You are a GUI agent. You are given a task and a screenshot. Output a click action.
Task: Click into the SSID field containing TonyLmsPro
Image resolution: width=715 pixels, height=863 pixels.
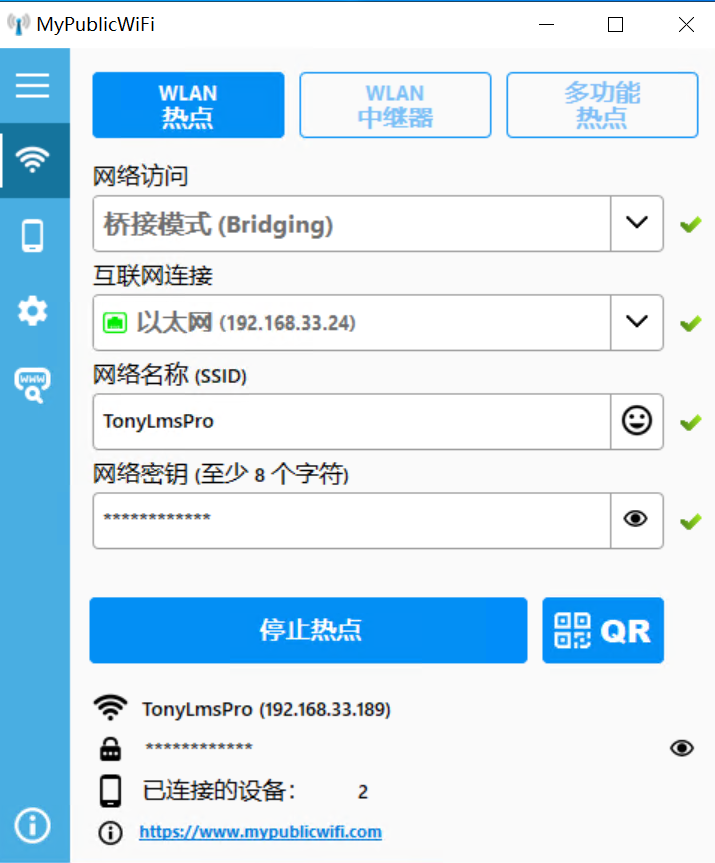[352, 422]
